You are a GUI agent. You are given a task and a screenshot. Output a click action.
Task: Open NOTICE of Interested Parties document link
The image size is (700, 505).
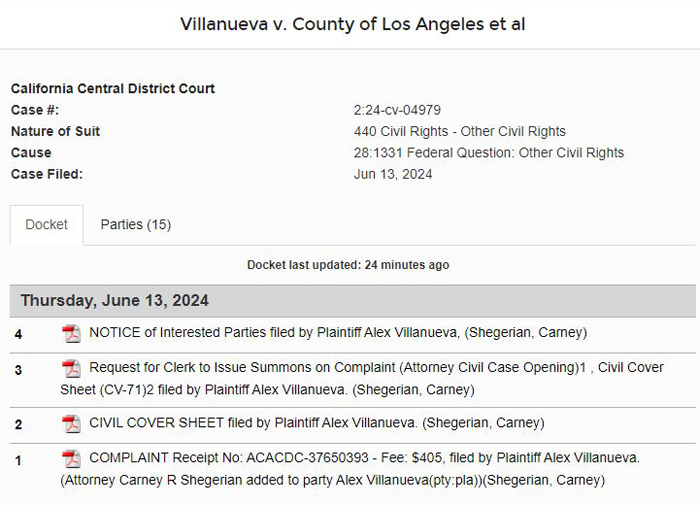[x=338, y=333]
